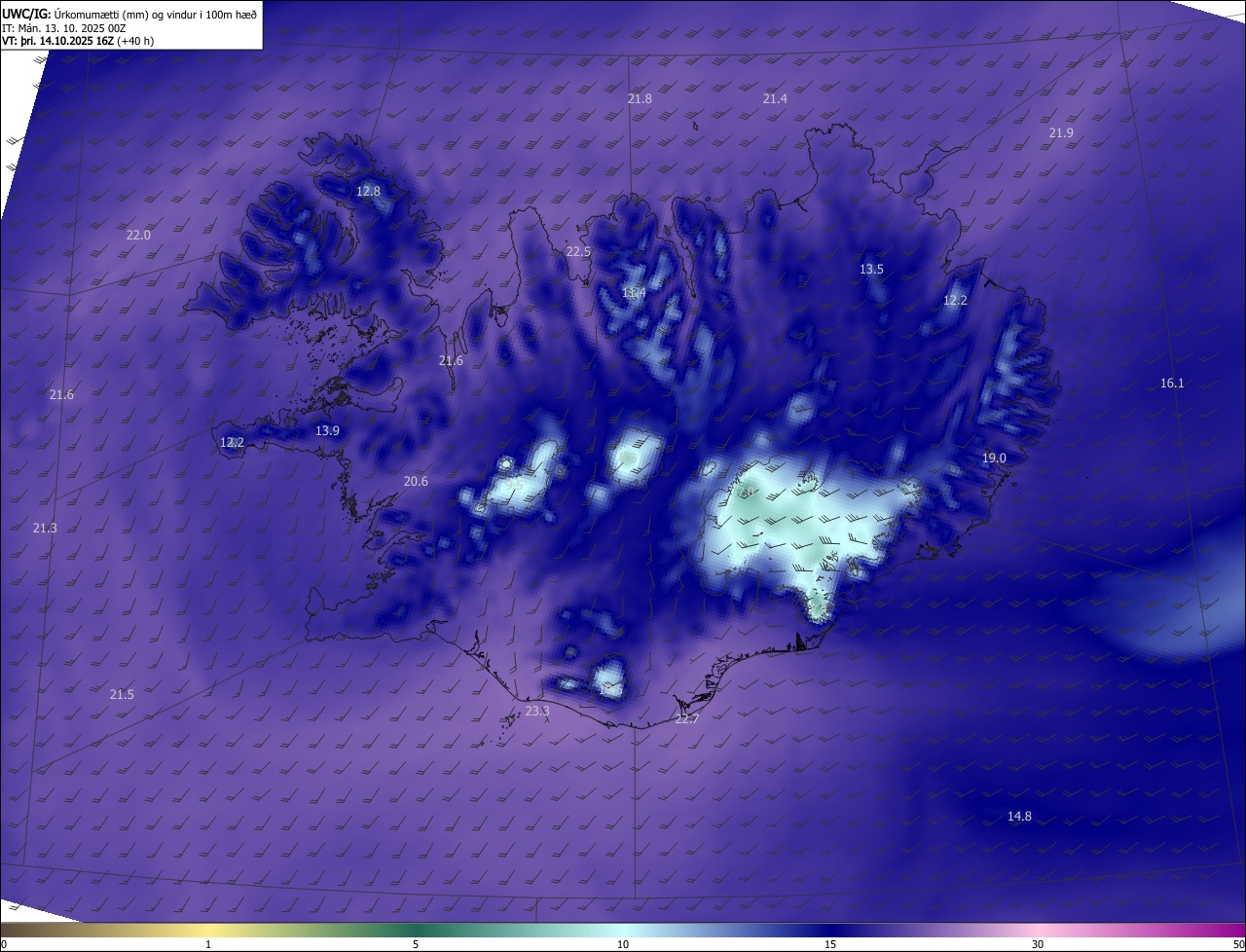Click the 13.9 value label
1246x952 pixels.
tap(327, 430)
